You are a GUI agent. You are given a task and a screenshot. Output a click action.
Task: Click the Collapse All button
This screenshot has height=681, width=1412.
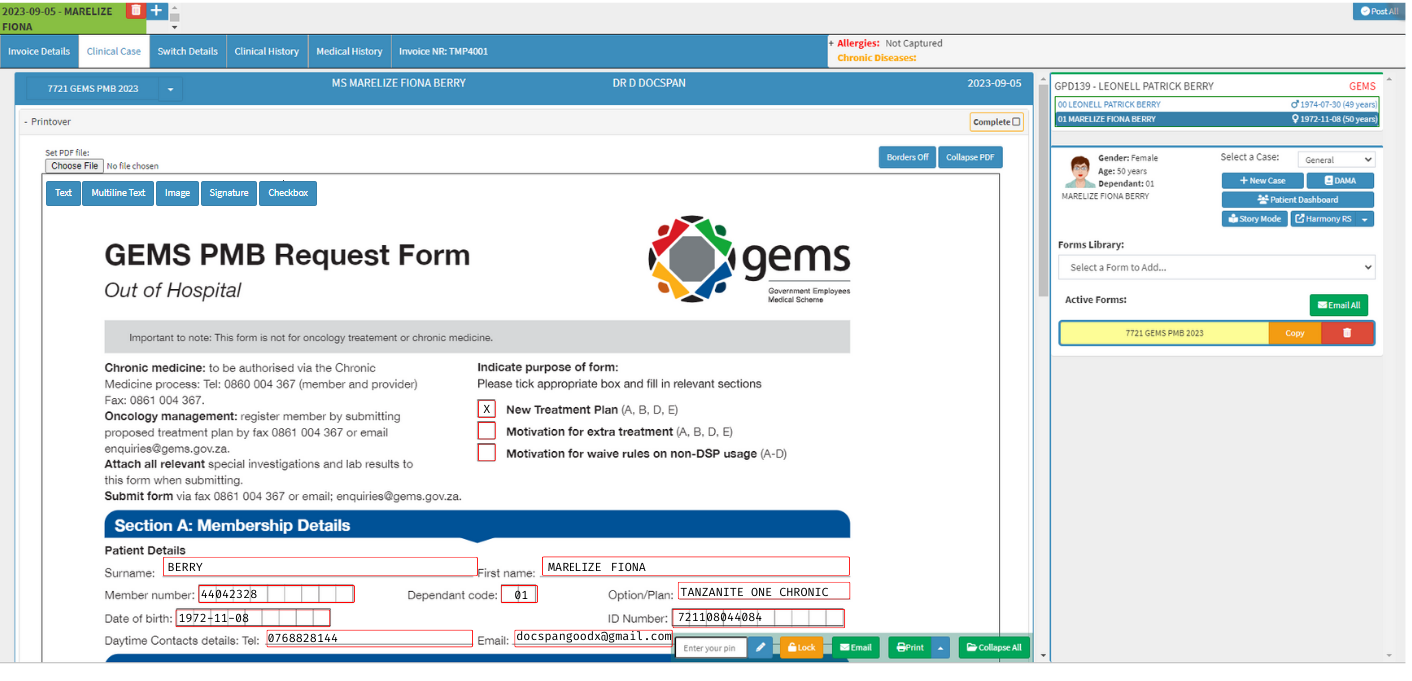(x=994, y=647)
